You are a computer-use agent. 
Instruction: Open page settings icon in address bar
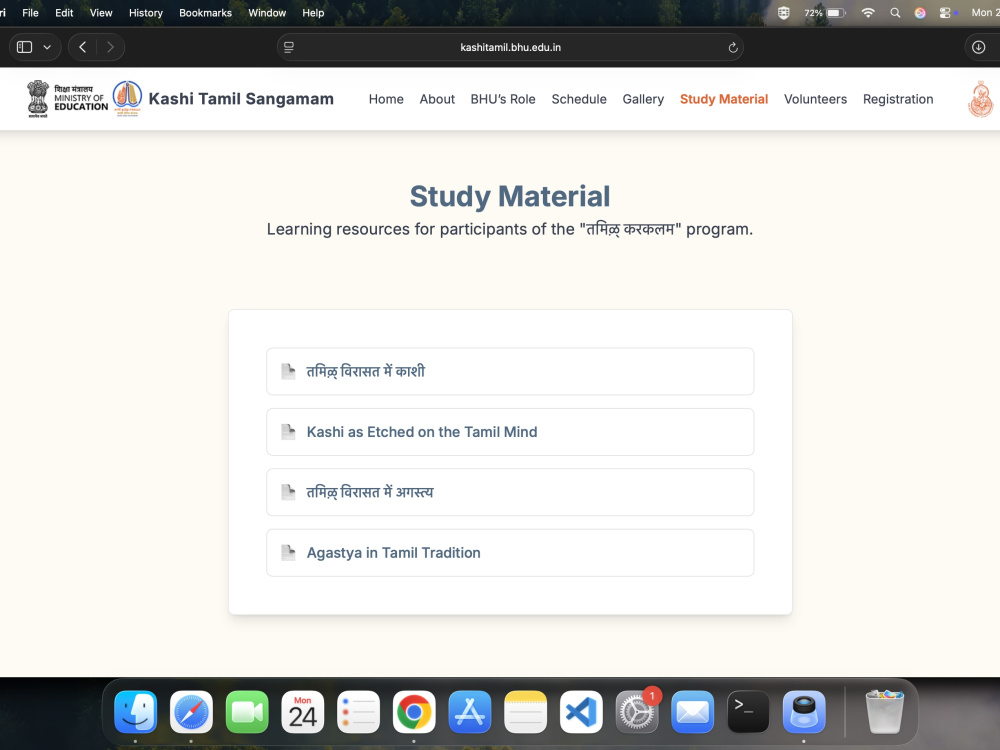289,47
